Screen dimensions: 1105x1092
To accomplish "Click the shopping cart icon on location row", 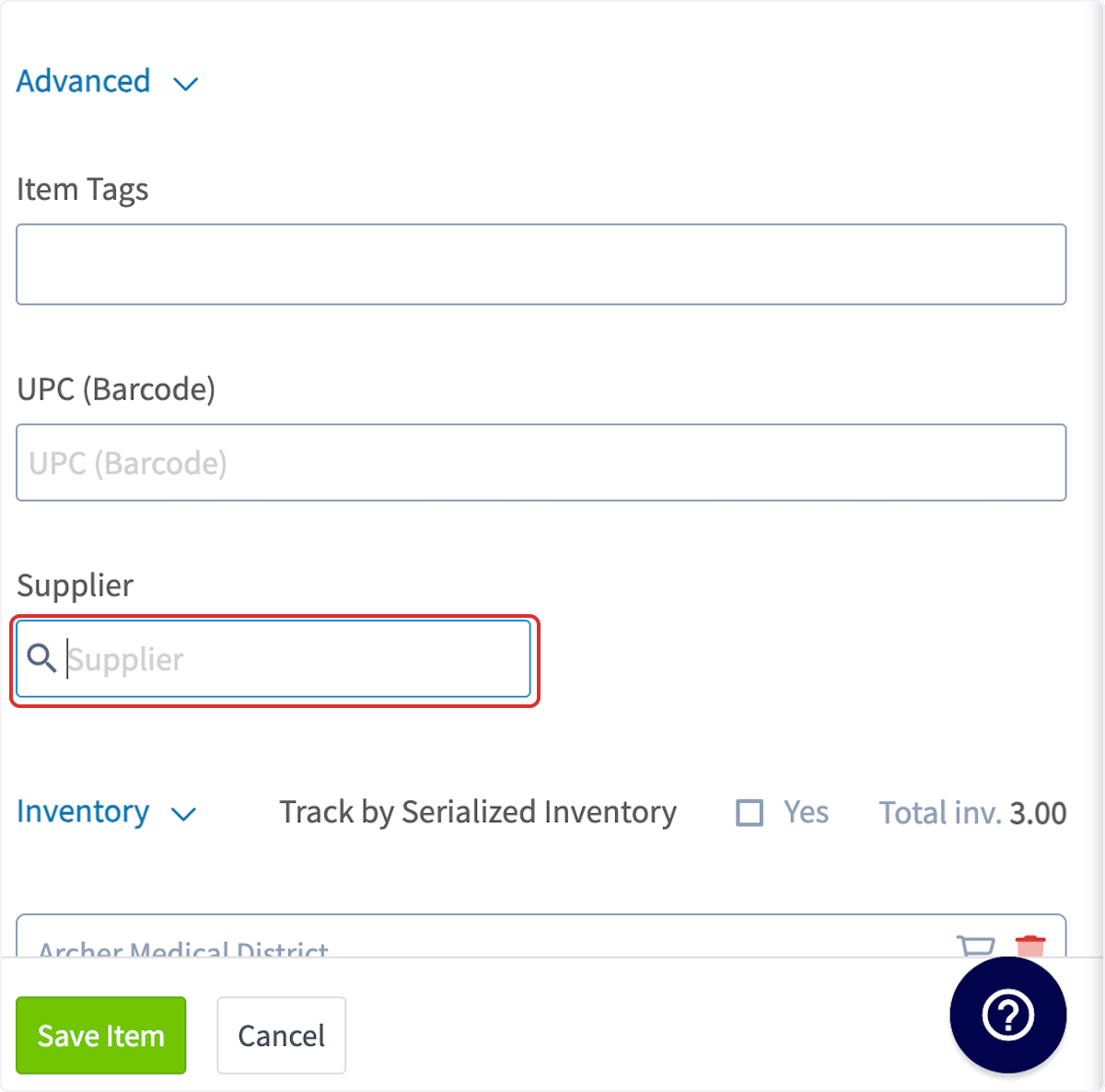I will [x=976, y=946].
